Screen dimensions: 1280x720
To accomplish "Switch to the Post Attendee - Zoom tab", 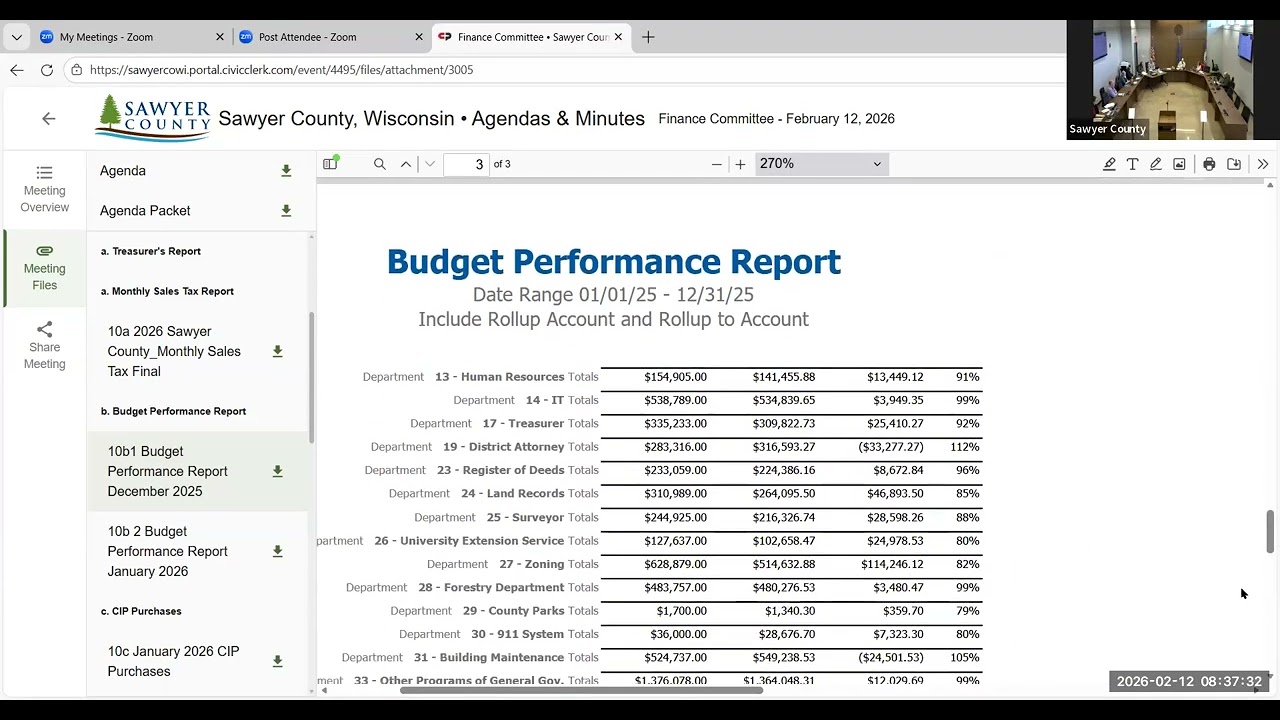I will (331, 37).
